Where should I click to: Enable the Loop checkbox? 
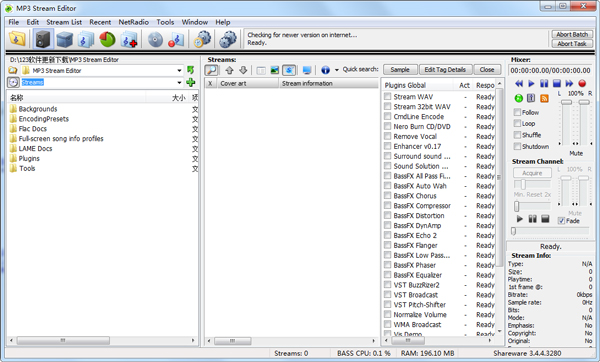point(517,123)
